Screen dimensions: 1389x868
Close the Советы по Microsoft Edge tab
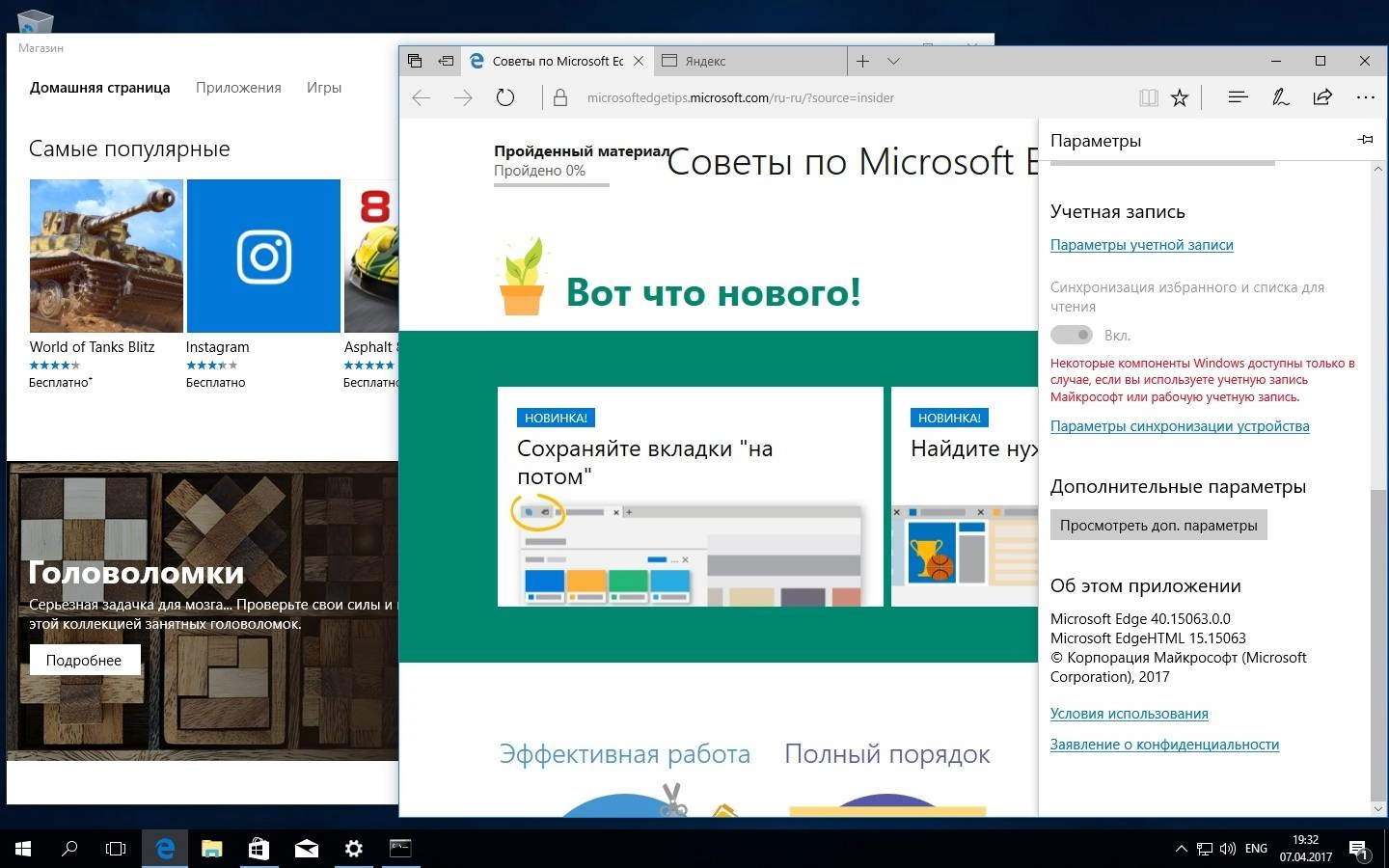[639, 61]
